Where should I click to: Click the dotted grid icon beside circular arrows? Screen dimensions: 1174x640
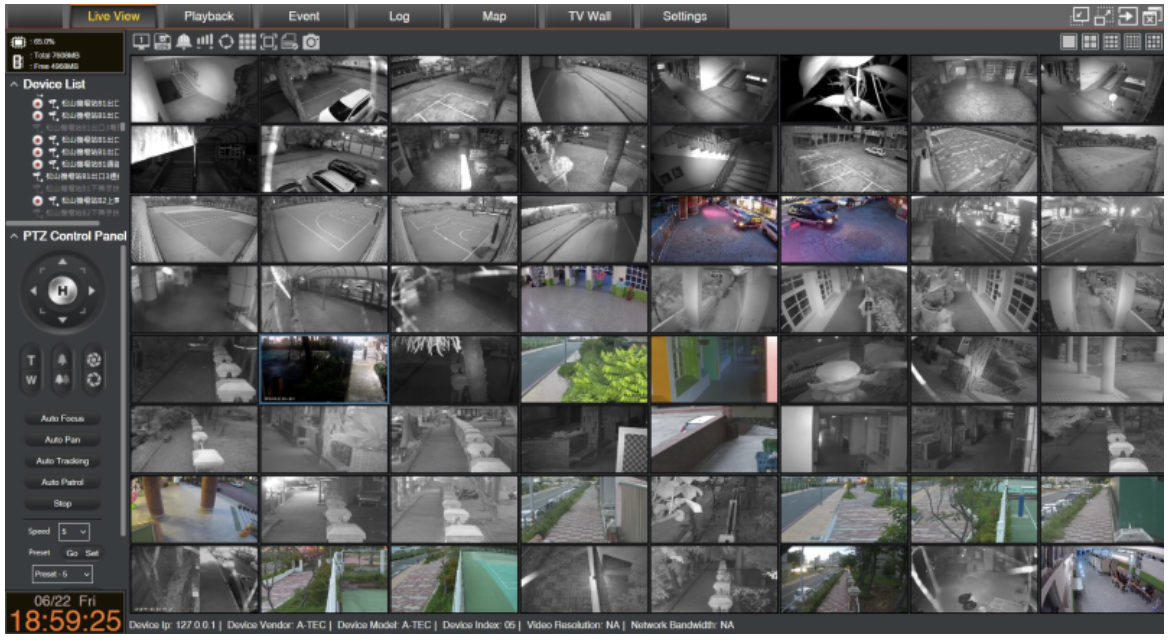(x=247, y=42)
